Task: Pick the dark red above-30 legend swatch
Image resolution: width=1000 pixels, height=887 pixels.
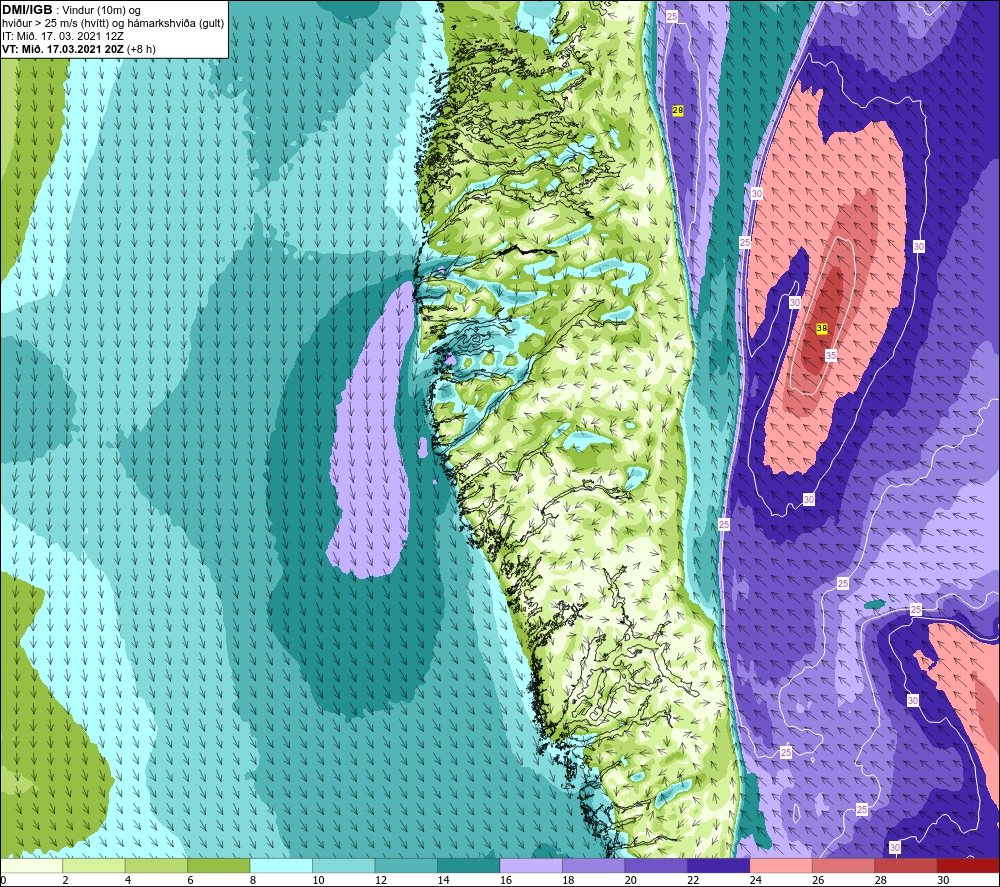Action: tap(968, 866)
